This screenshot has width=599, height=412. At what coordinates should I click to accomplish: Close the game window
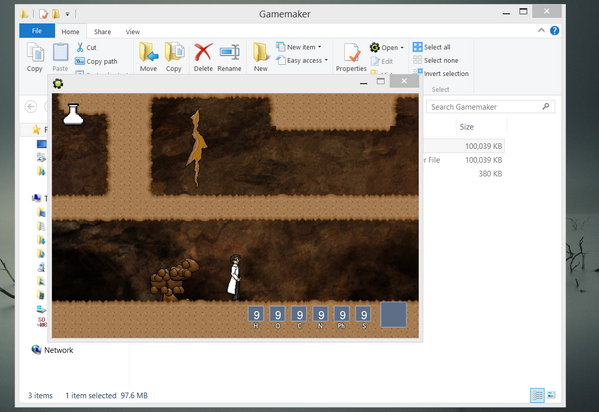click(x=404, y=81)
